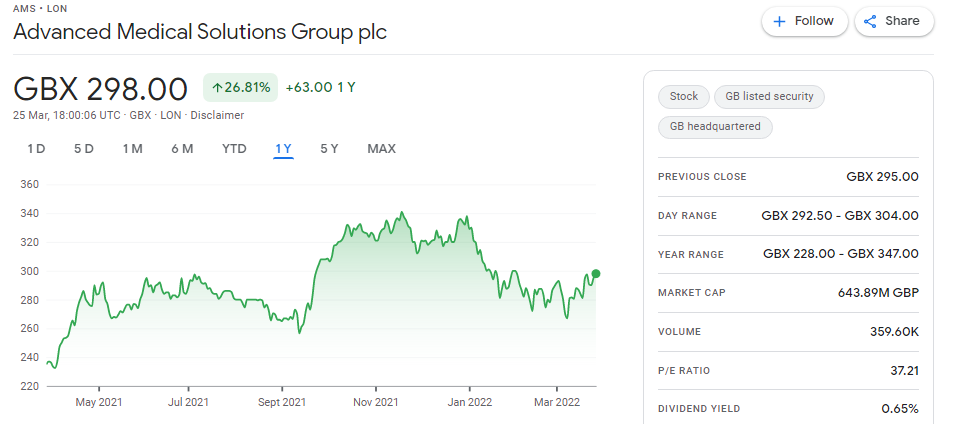Click the 25 Mar, 18:00:06 UTC timestamp
Image resolution: width=954 pixels, height=424 pixels.
[x=67, y=115]
